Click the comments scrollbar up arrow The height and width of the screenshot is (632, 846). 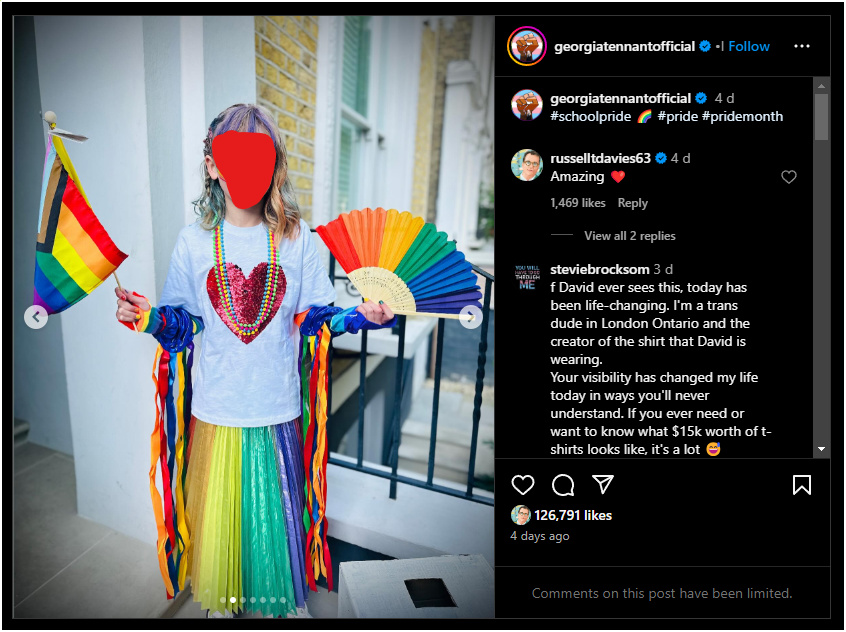pos(821,86)
